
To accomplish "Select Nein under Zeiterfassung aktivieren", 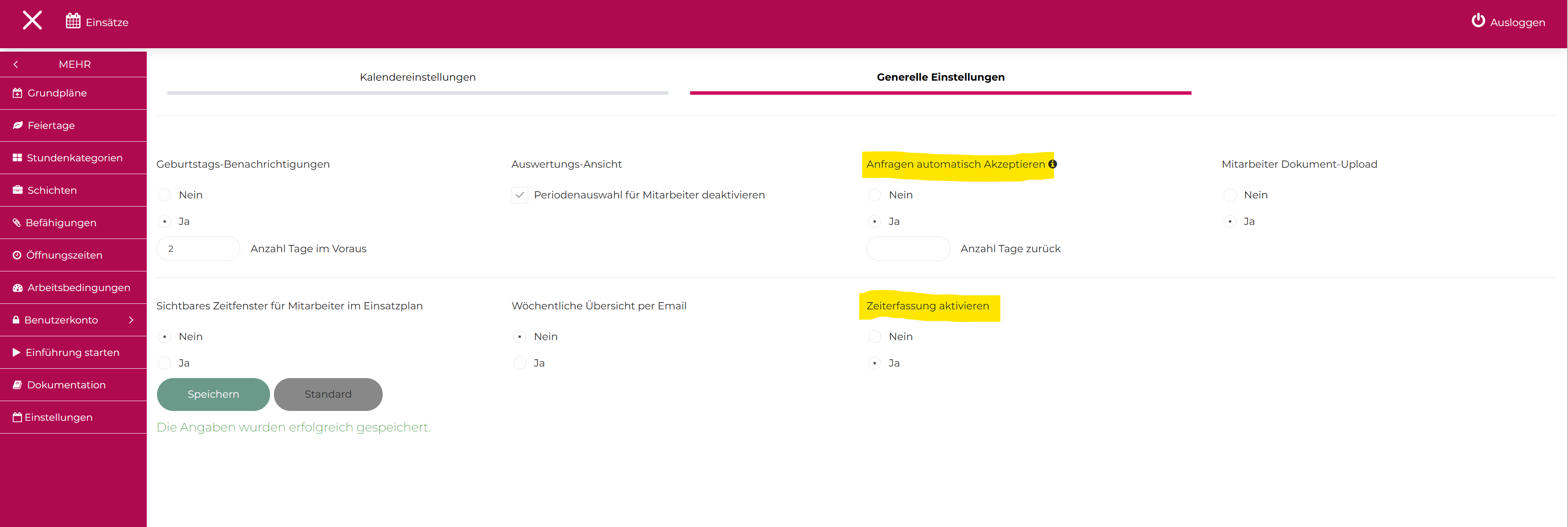I will (x=874, y=337).
